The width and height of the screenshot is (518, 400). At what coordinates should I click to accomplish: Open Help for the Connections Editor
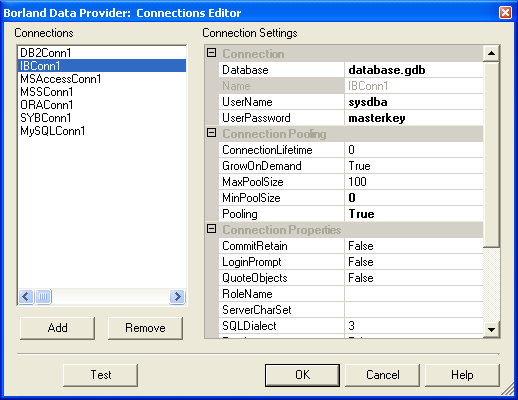462,375
